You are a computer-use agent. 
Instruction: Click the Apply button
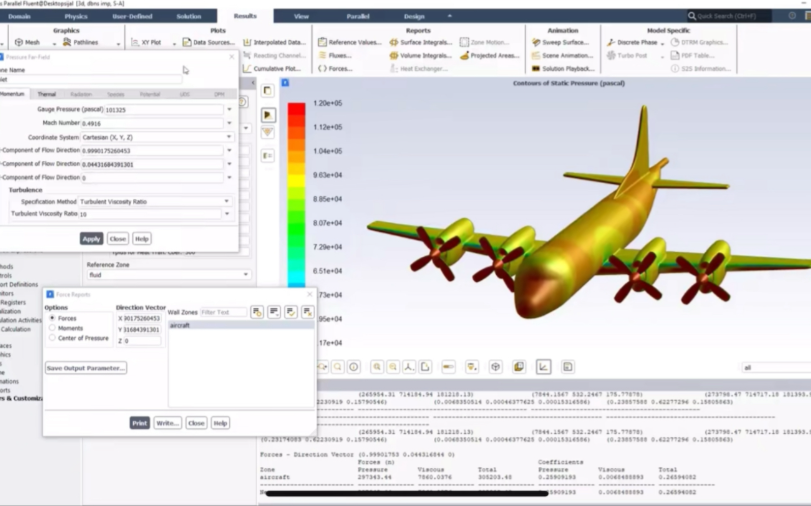92,239
